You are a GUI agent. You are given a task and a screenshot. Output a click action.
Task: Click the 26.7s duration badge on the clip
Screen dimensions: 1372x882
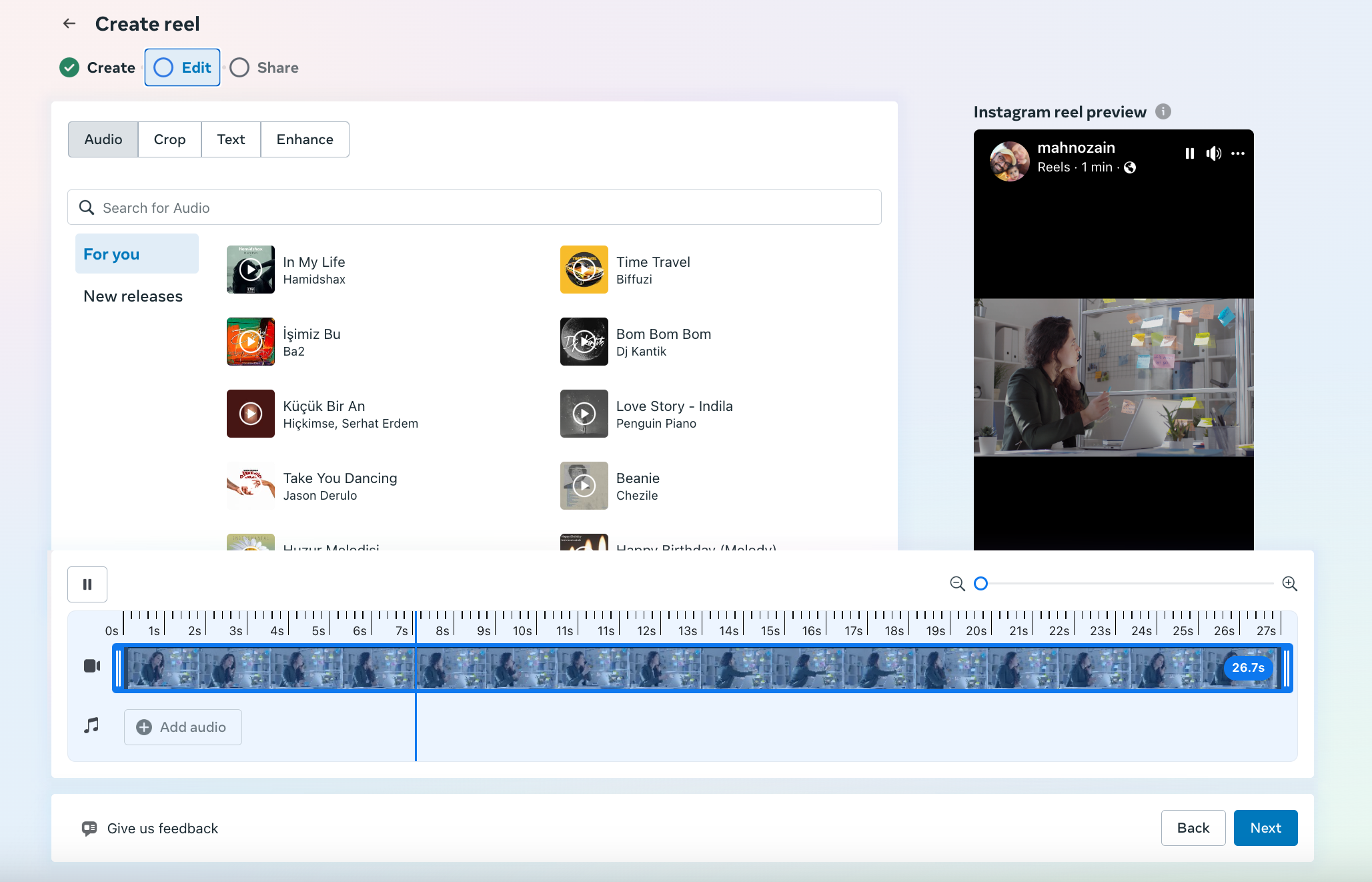click(1248, 668)
